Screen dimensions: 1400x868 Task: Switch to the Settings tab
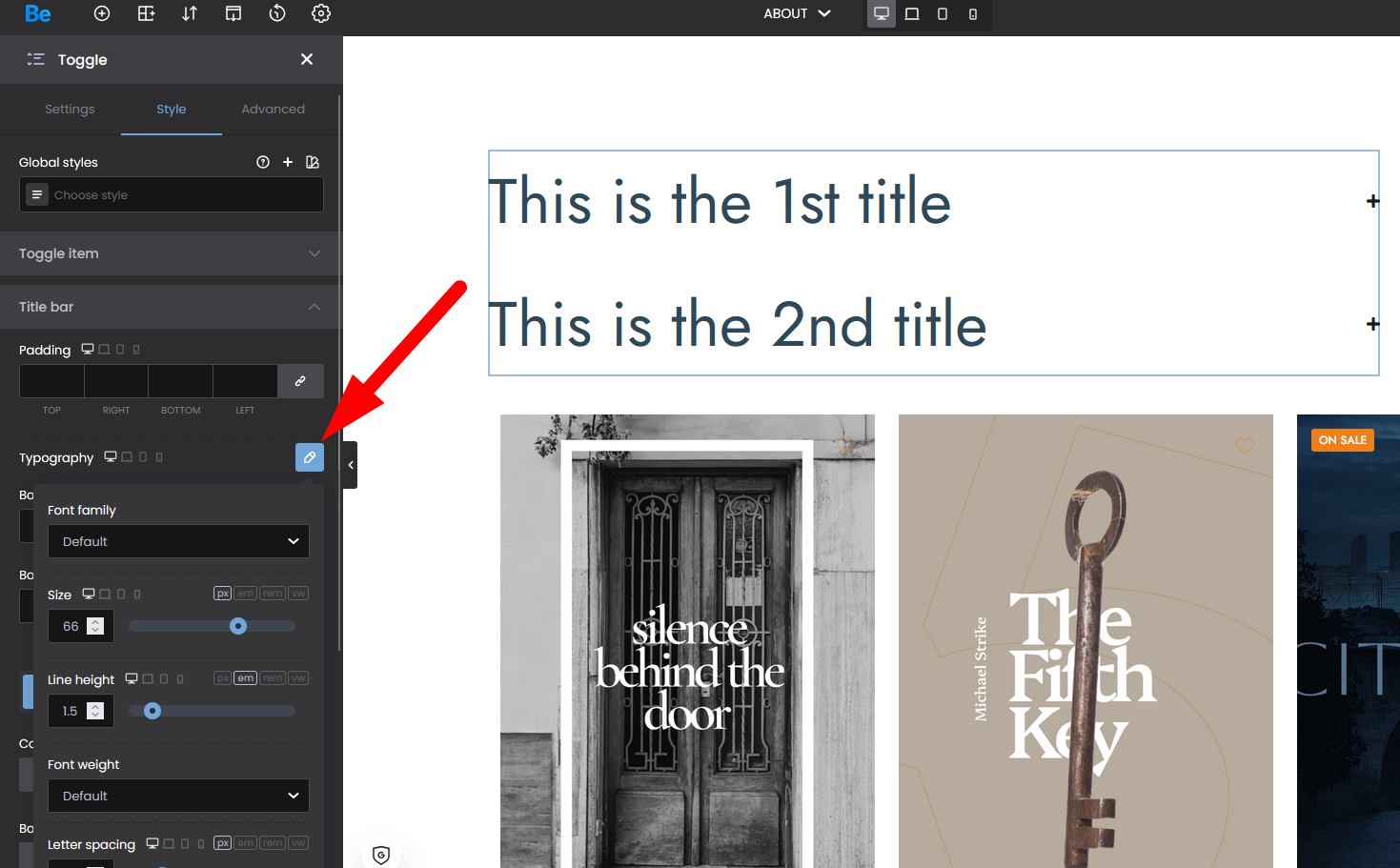pos(70,110)
